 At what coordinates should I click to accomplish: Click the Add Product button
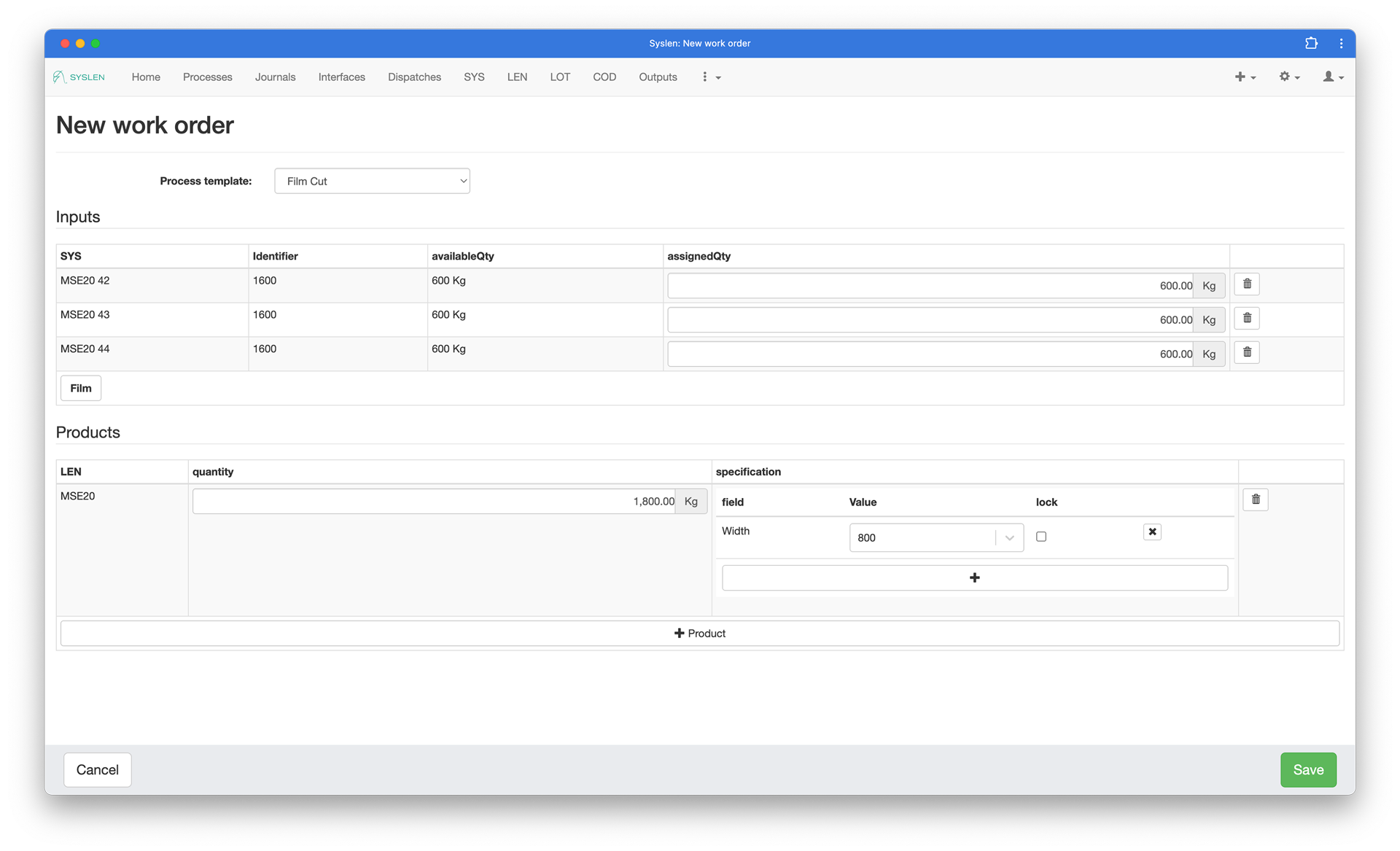[x=699, y=633]
